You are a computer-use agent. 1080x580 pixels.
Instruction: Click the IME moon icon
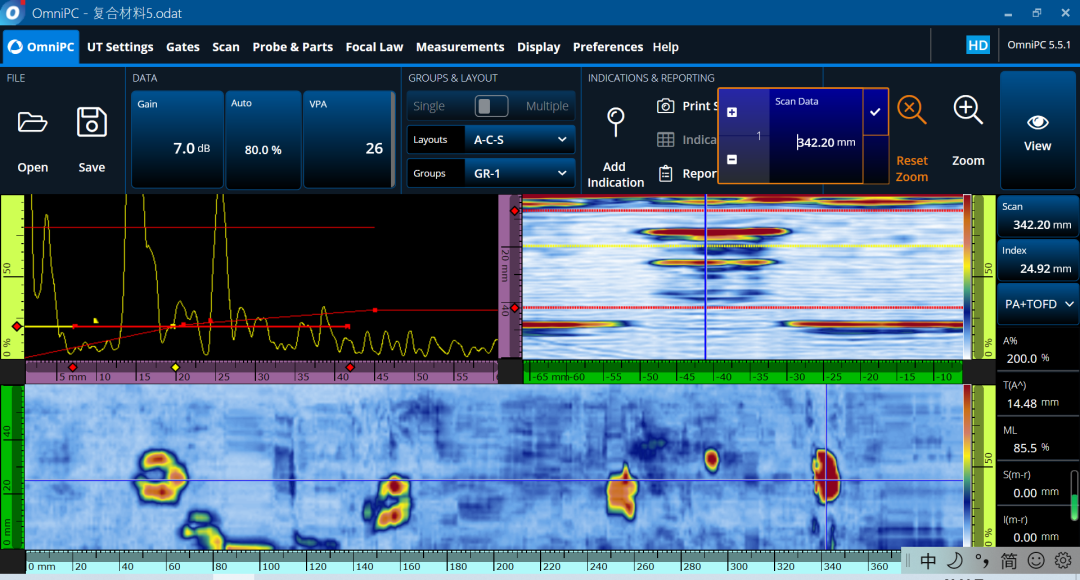(955, 561)
